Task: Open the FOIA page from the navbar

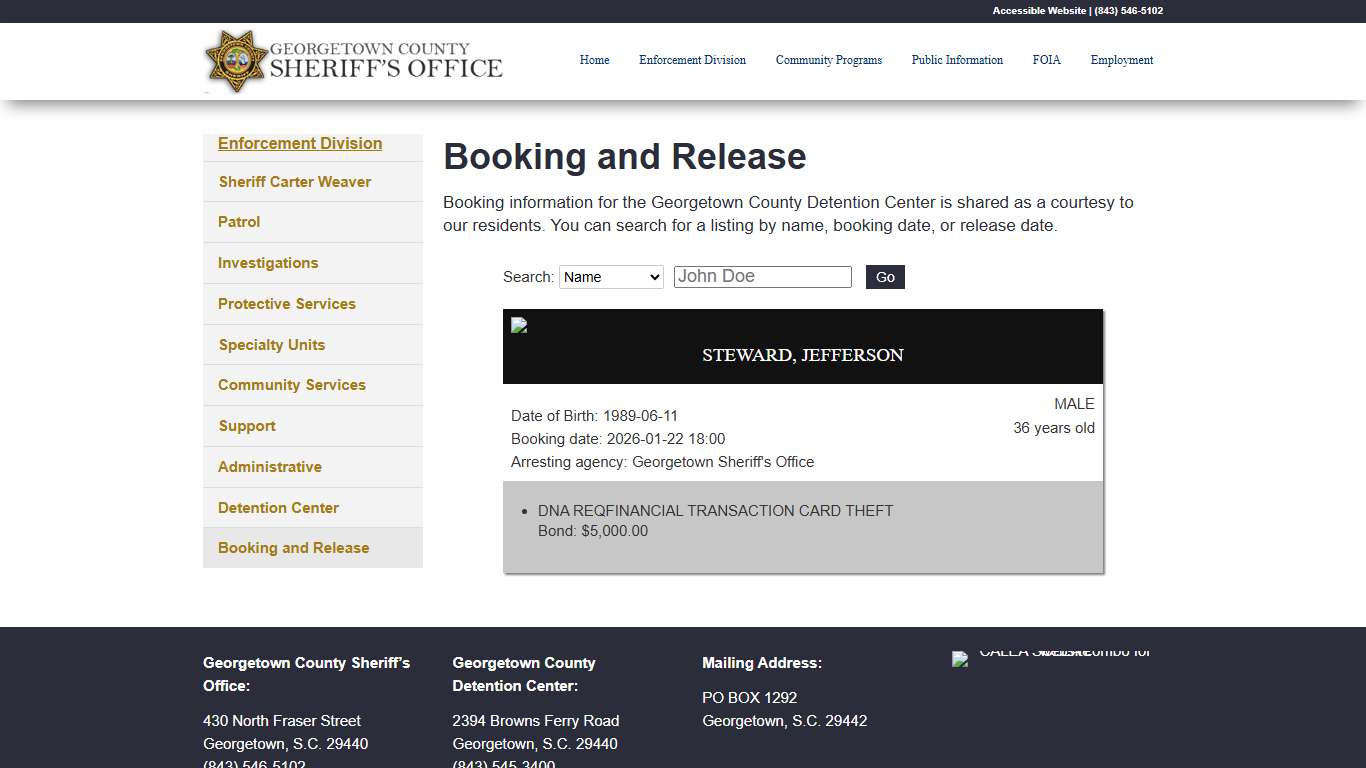Action: [1046, 60]
